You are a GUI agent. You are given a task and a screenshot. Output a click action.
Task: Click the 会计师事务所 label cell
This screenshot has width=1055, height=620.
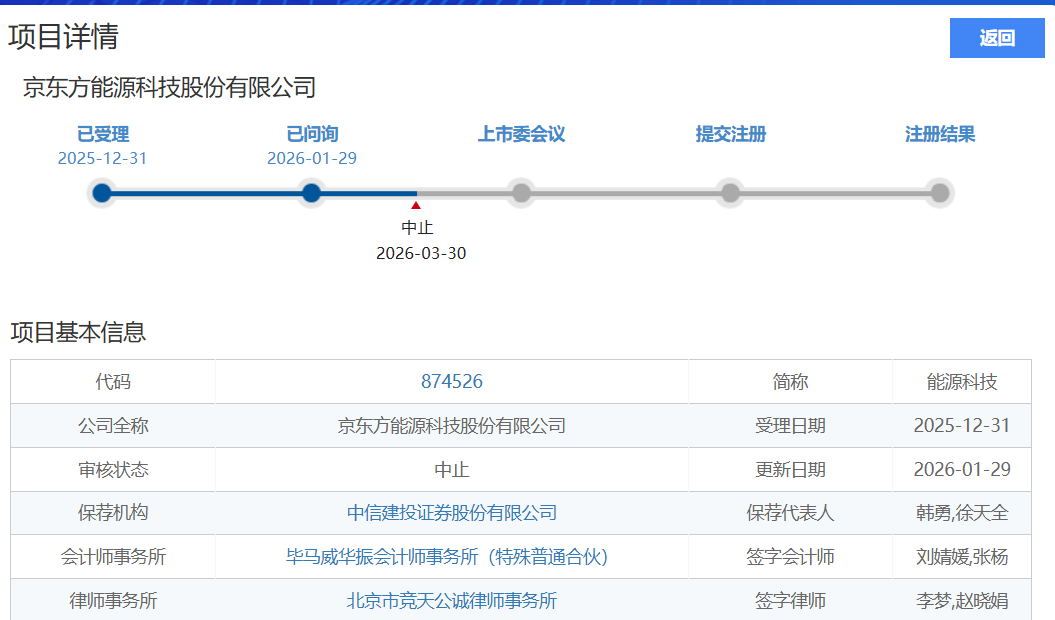(113, 557)
